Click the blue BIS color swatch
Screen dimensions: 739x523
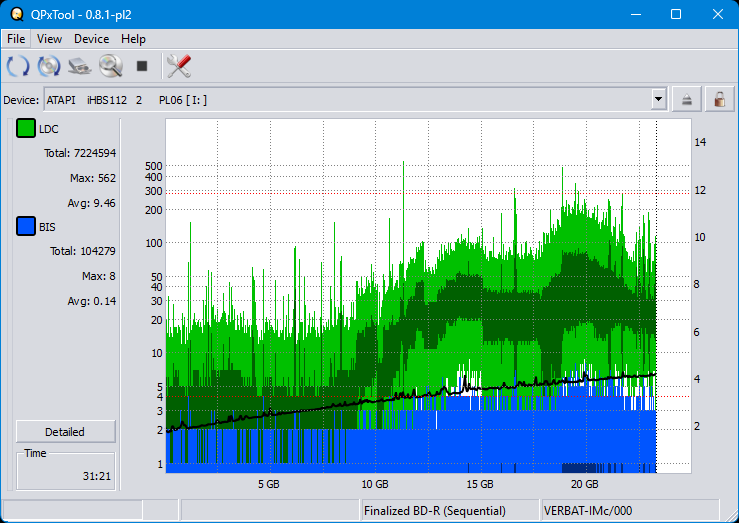26,227
